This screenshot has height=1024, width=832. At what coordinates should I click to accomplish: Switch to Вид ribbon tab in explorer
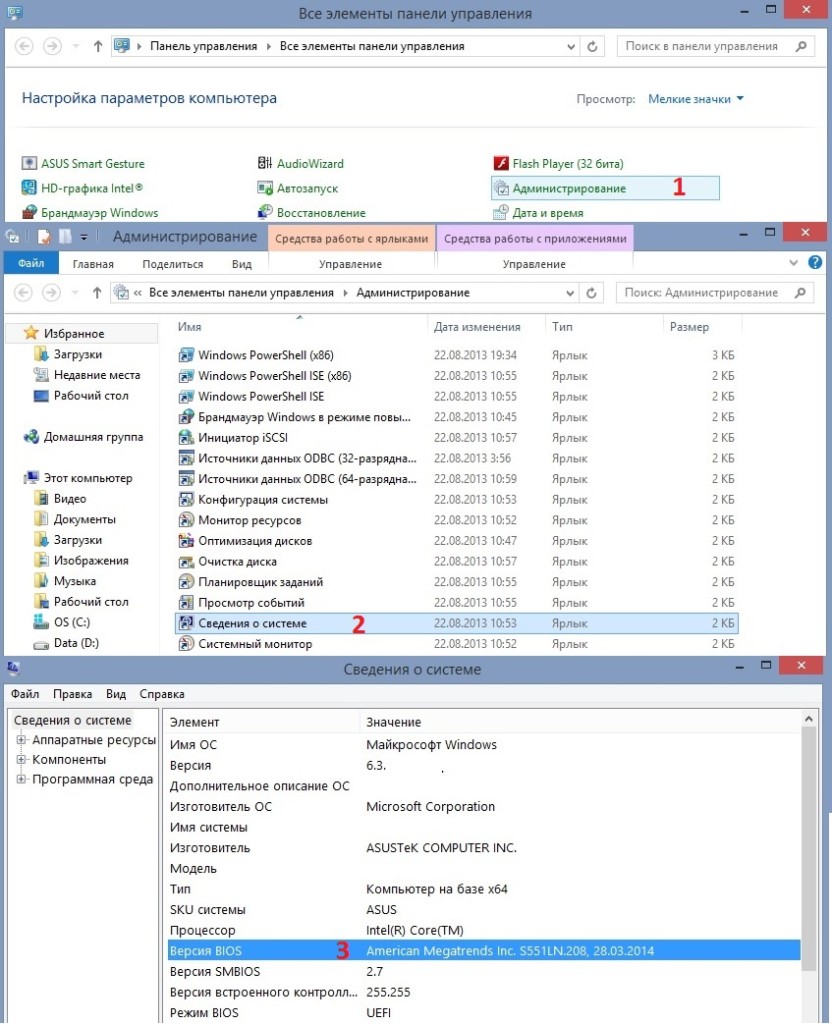242,264
